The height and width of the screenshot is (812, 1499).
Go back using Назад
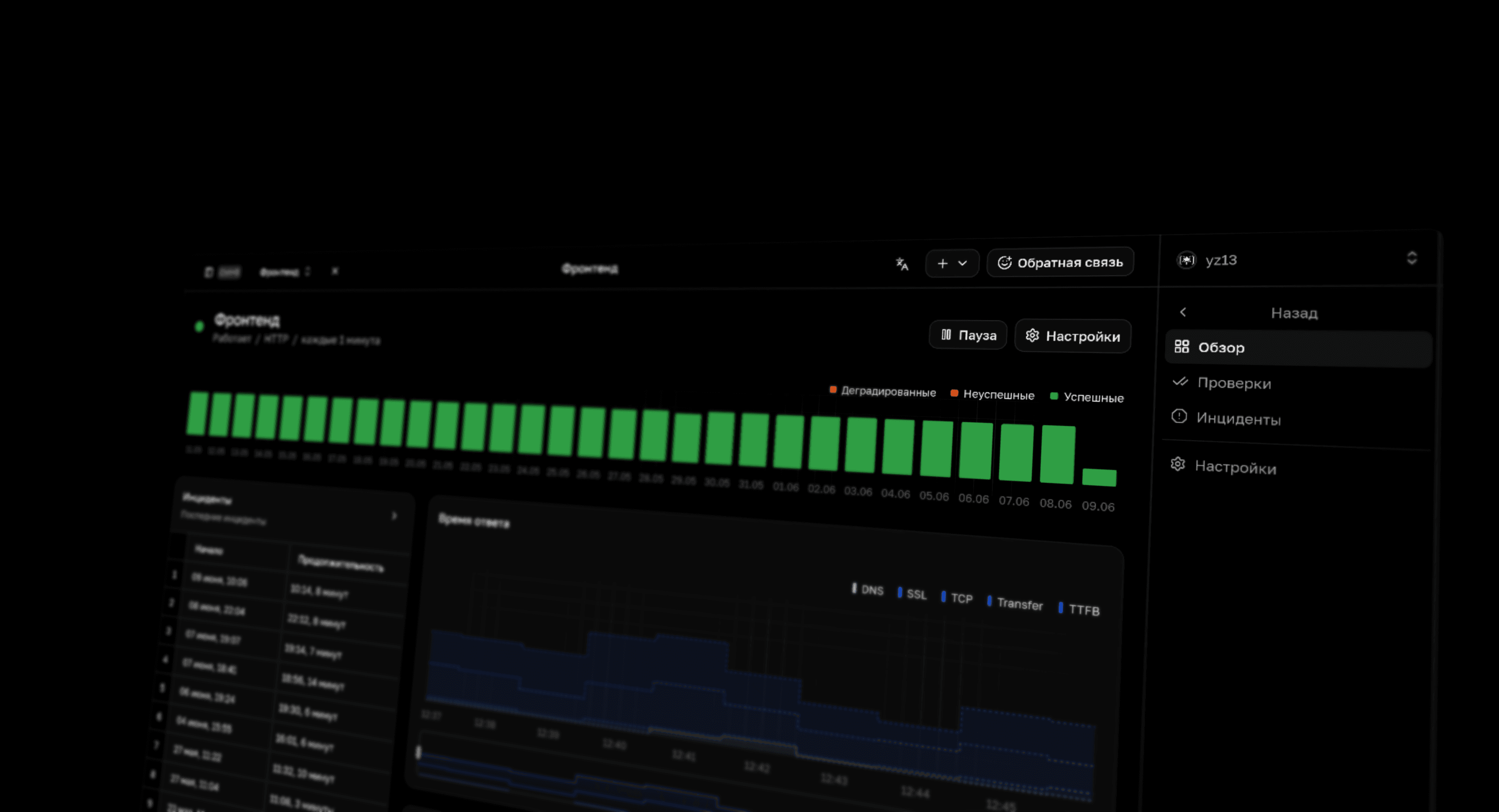click(1294, 313)
